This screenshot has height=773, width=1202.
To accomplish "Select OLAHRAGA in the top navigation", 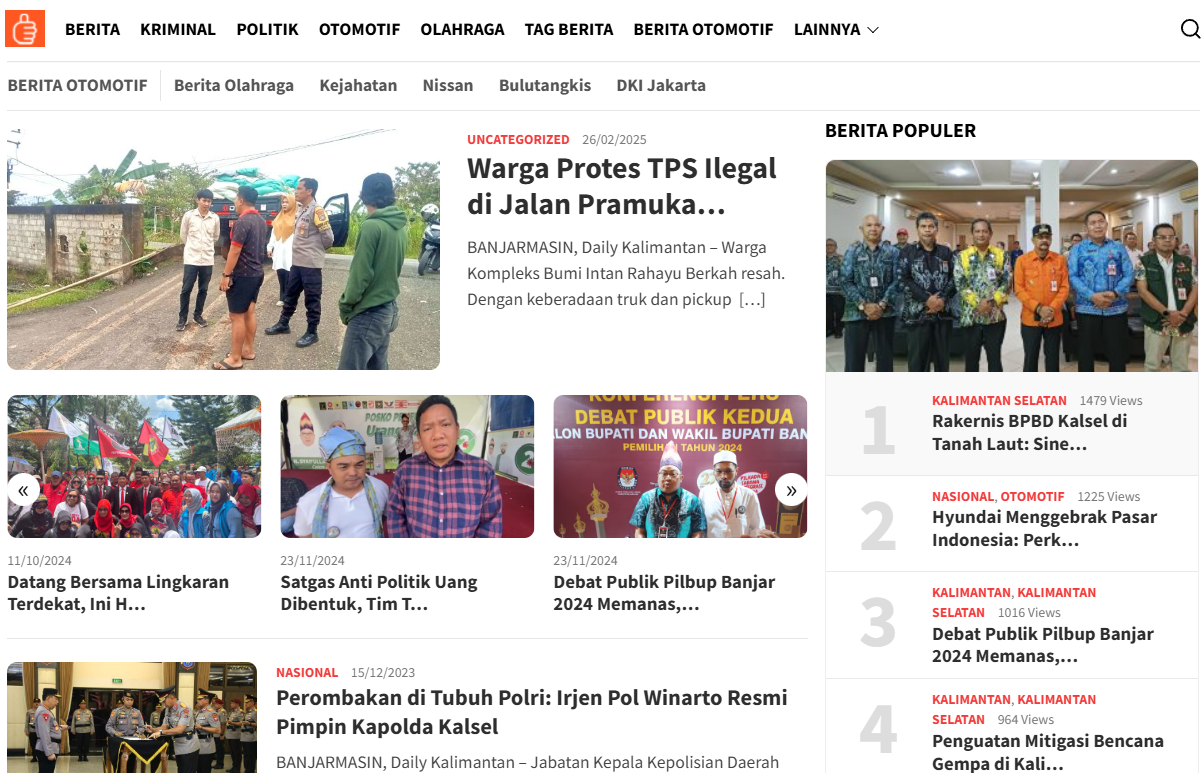I will coord(462,29).
